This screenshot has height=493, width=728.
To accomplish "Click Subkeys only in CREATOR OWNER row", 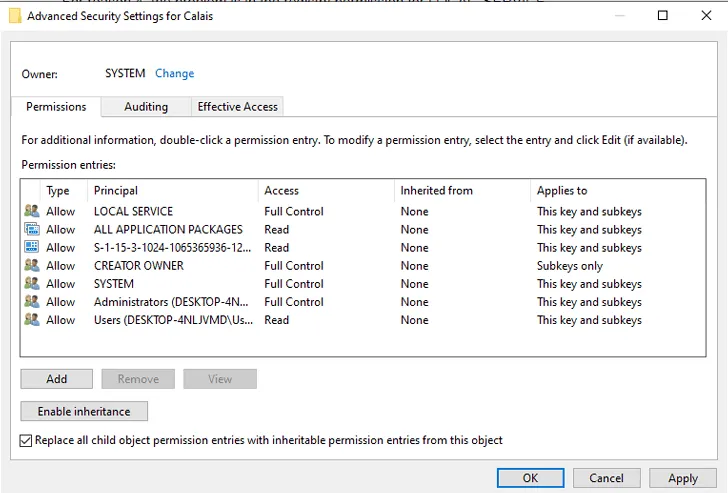I will 570,266.
